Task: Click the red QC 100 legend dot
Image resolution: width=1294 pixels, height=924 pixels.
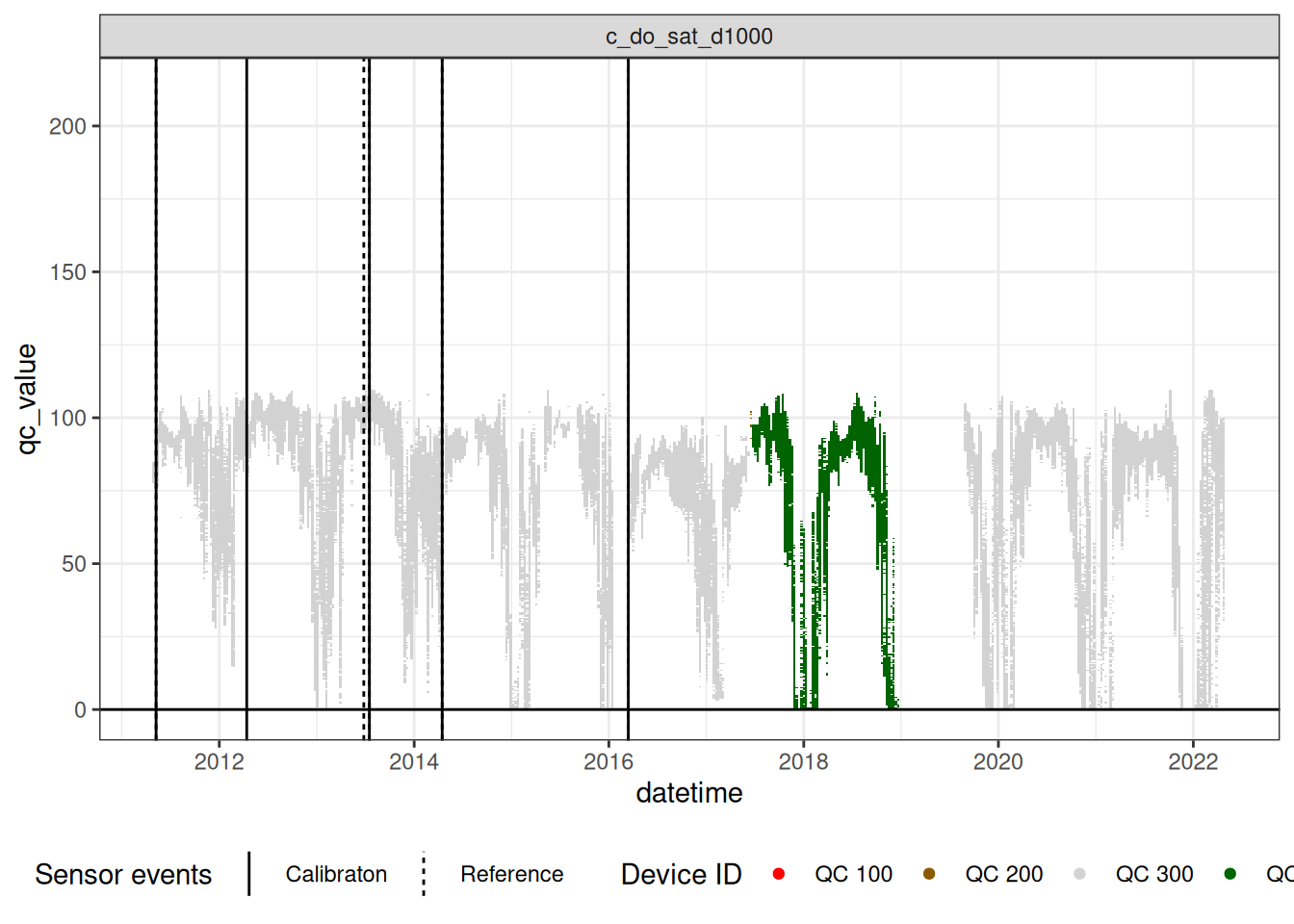Action: click(779, 874)
